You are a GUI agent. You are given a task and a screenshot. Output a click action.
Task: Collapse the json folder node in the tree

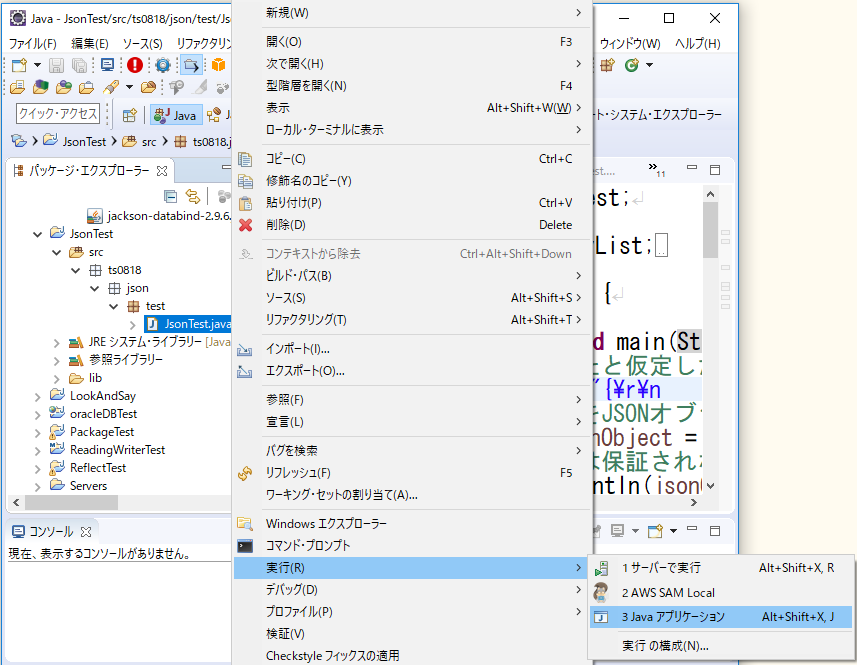pos(92,290)
